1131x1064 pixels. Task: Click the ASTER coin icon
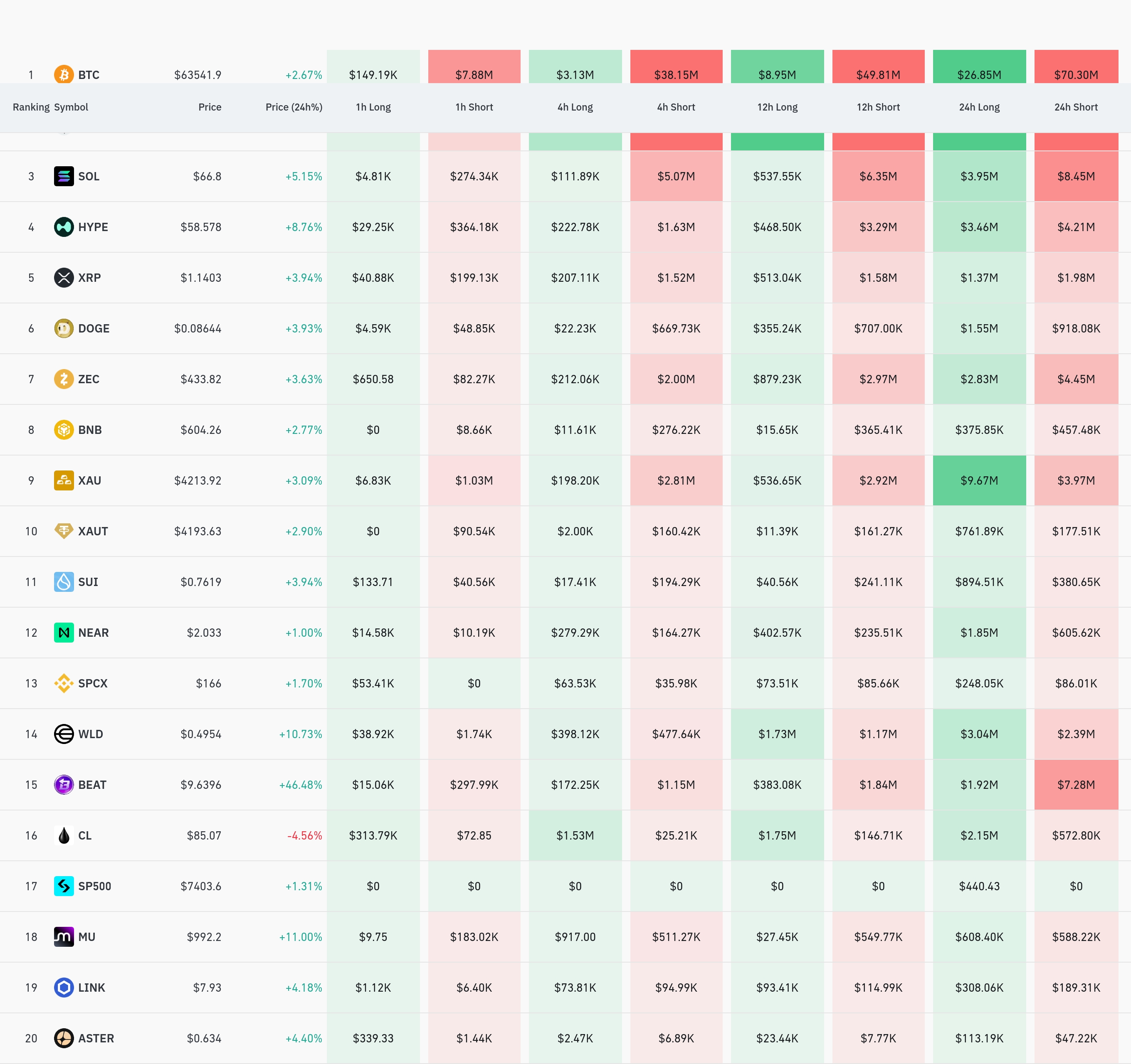pyautogui.click(x=64, y=1038)
